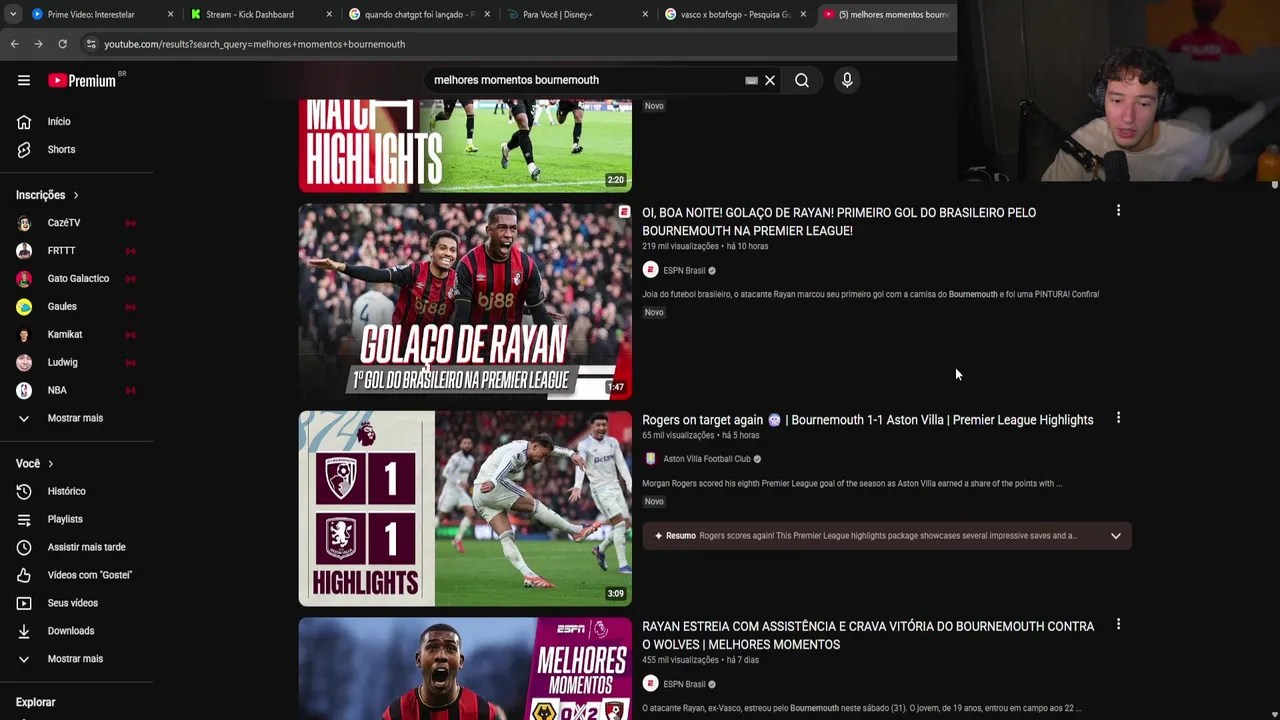Open options menu for Golaço de Rayan video
This screenshot has height=720, width=1280.
[1118, 211]
